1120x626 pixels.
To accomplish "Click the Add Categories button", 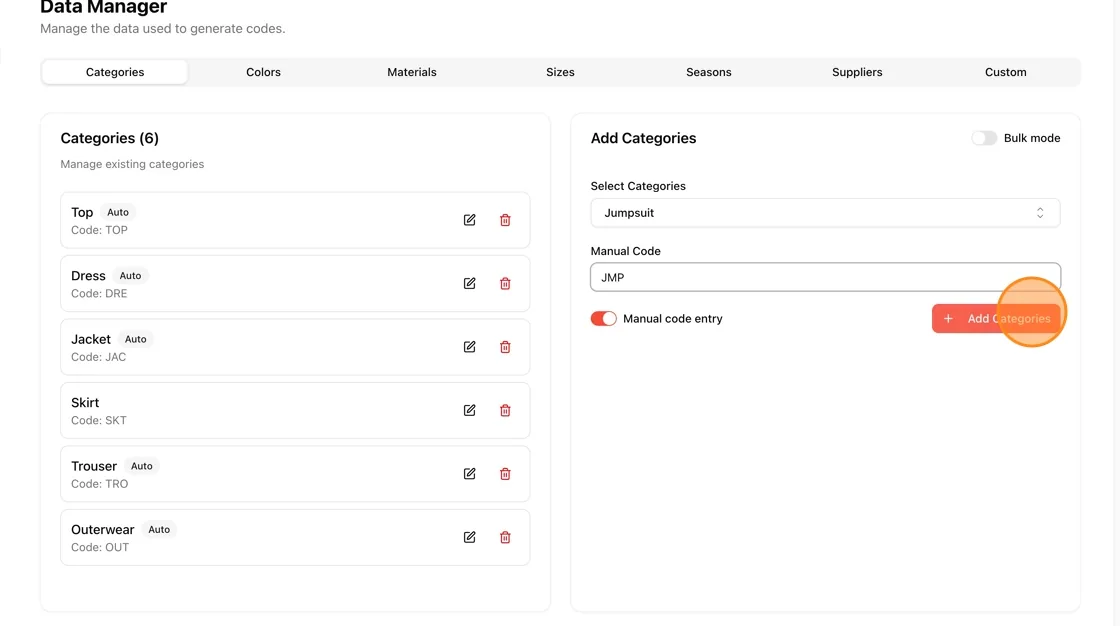I will [x=996, y=319].
